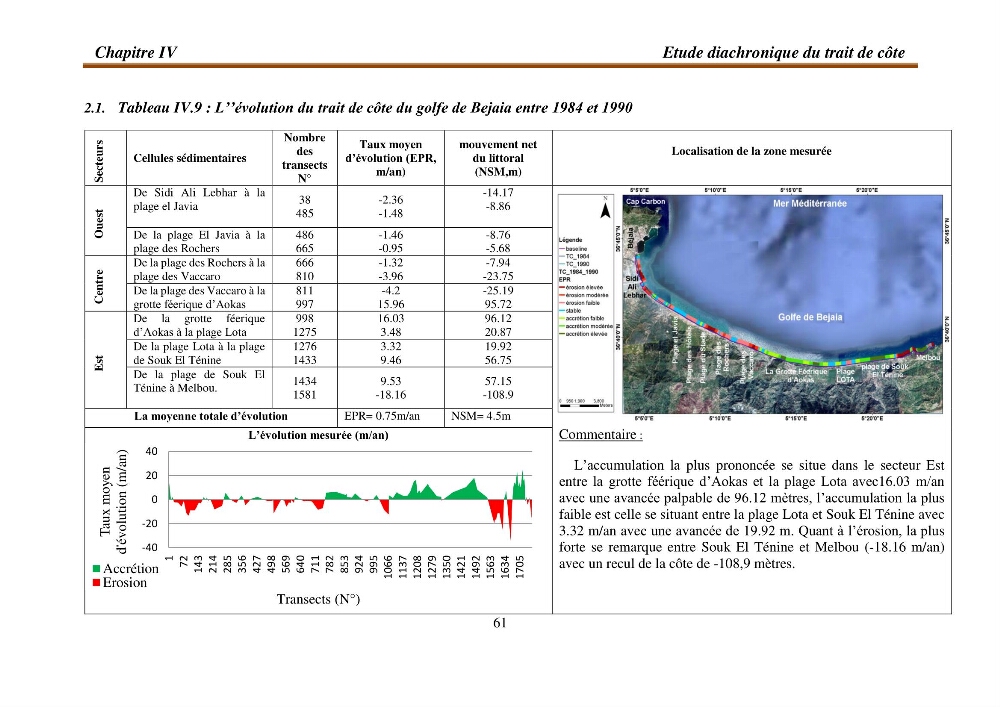The height and width of the screenshot is (707, 1000).
Task: Click the green Accrétion legend square
Action: click(x=96, y=569)
